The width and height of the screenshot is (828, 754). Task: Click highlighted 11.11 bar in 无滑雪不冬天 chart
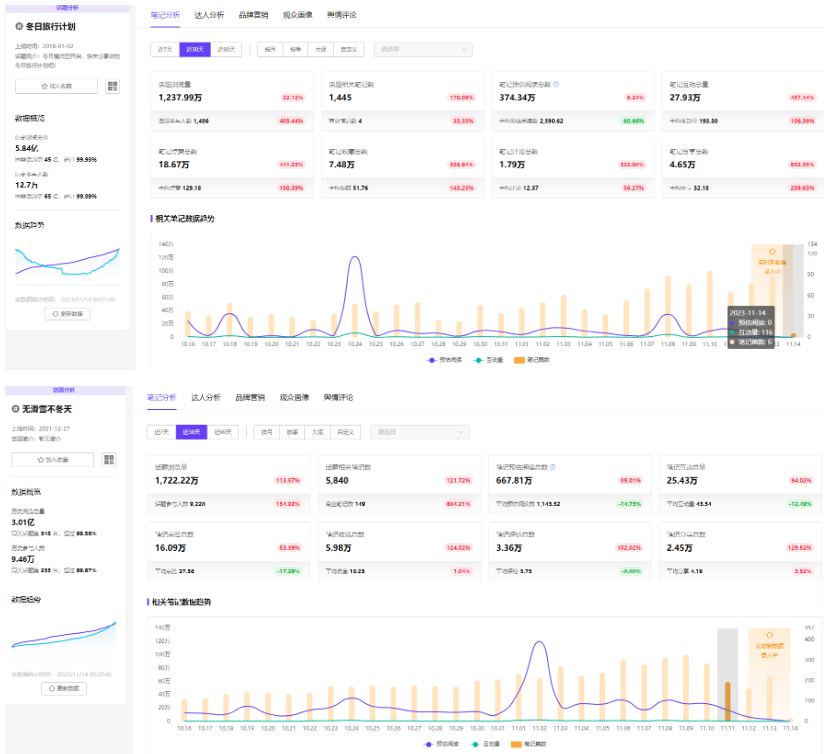tap(728, 701)
